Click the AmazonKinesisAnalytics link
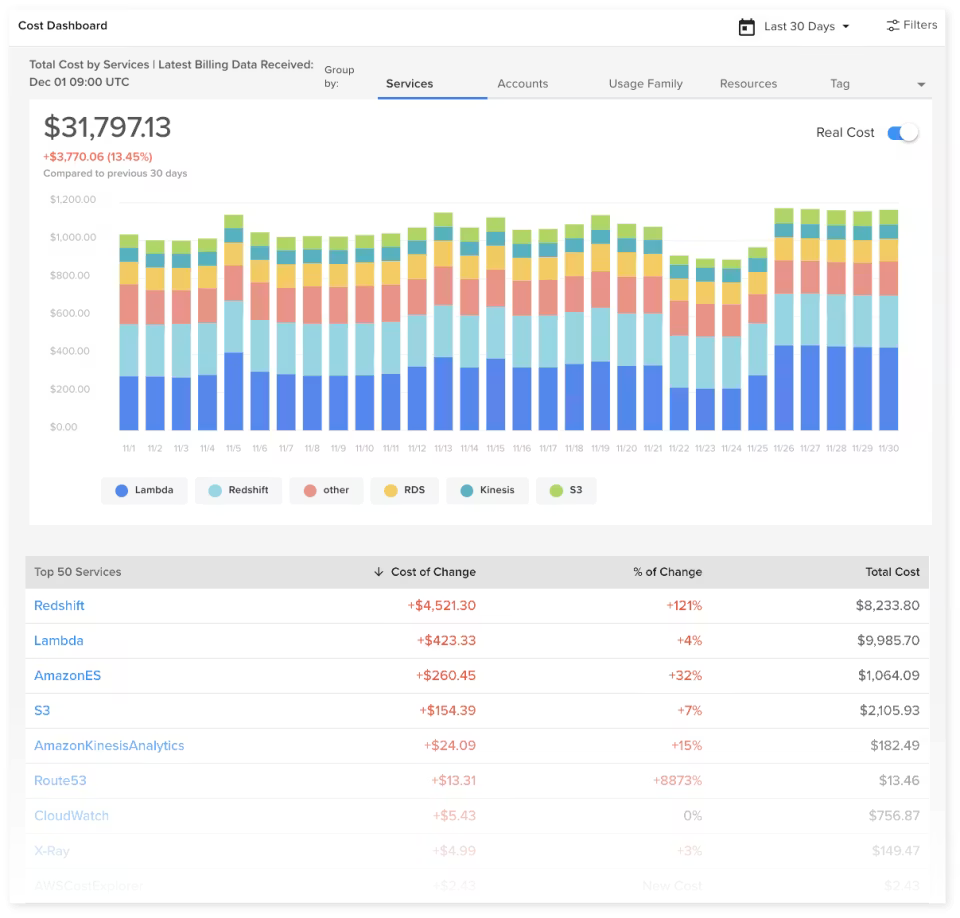 click(110, 745)
